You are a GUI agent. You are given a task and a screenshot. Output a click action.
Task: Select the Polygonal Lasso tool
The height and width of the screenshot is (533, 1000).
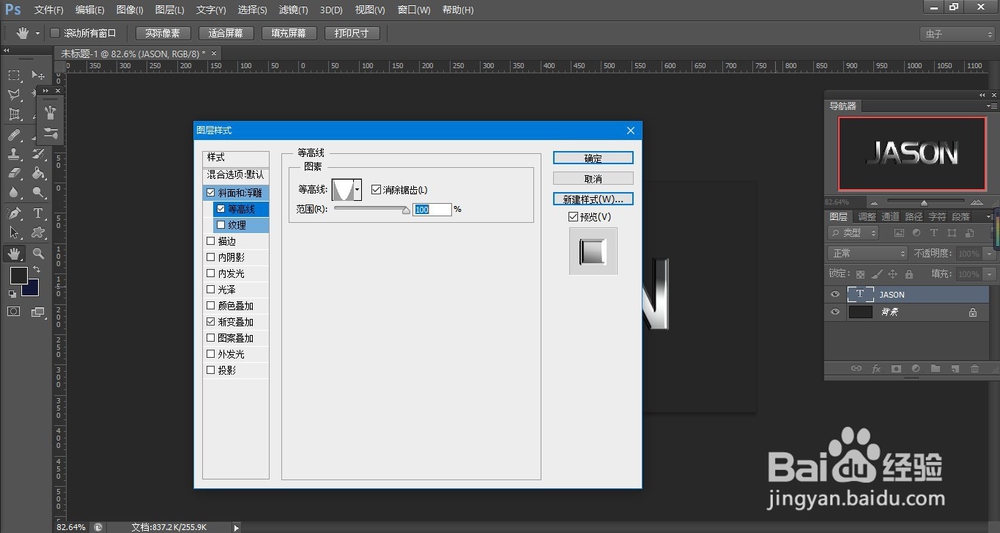pos(13,94)
